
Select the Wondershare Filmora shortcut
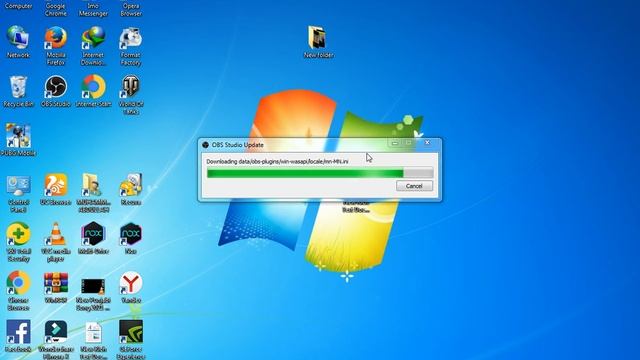[56, 340]
